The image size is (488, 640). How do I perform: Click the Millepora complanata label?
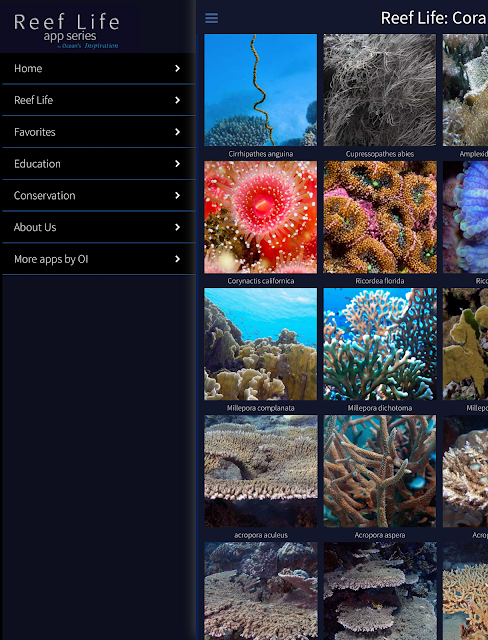[260, 408]
